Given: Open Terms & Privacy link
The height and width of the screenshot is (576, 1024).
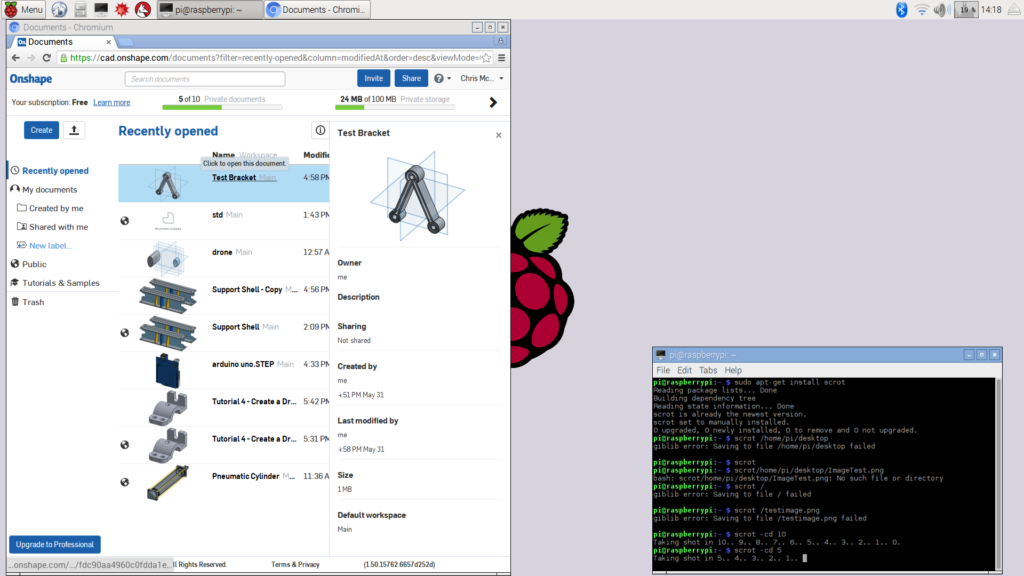Looking at the screenshot, I should pyautogui.click(x=295, y=564).
